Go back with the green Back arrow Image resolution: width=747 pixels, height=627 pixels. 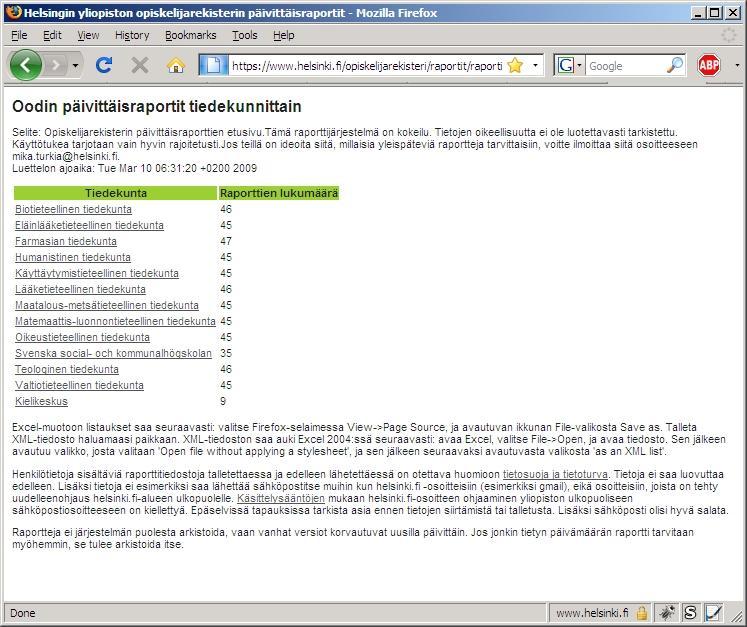coord(25,65)
